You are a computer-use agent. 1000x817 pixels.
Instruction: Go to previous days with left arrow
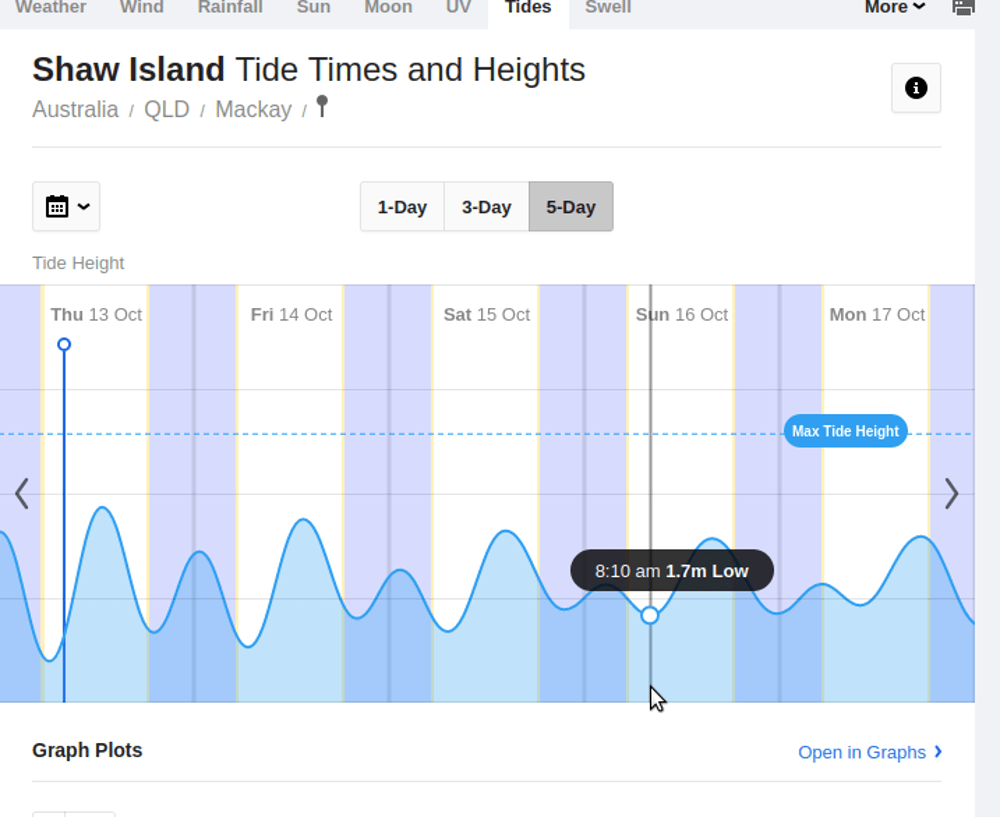pyautogui.click(x=21, y=493)
